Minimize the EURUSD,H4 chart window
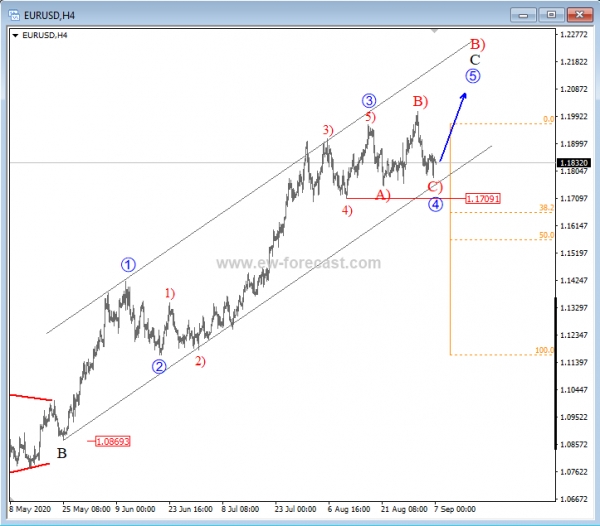The width and height of the screenshot is (600, 526). 523,15
